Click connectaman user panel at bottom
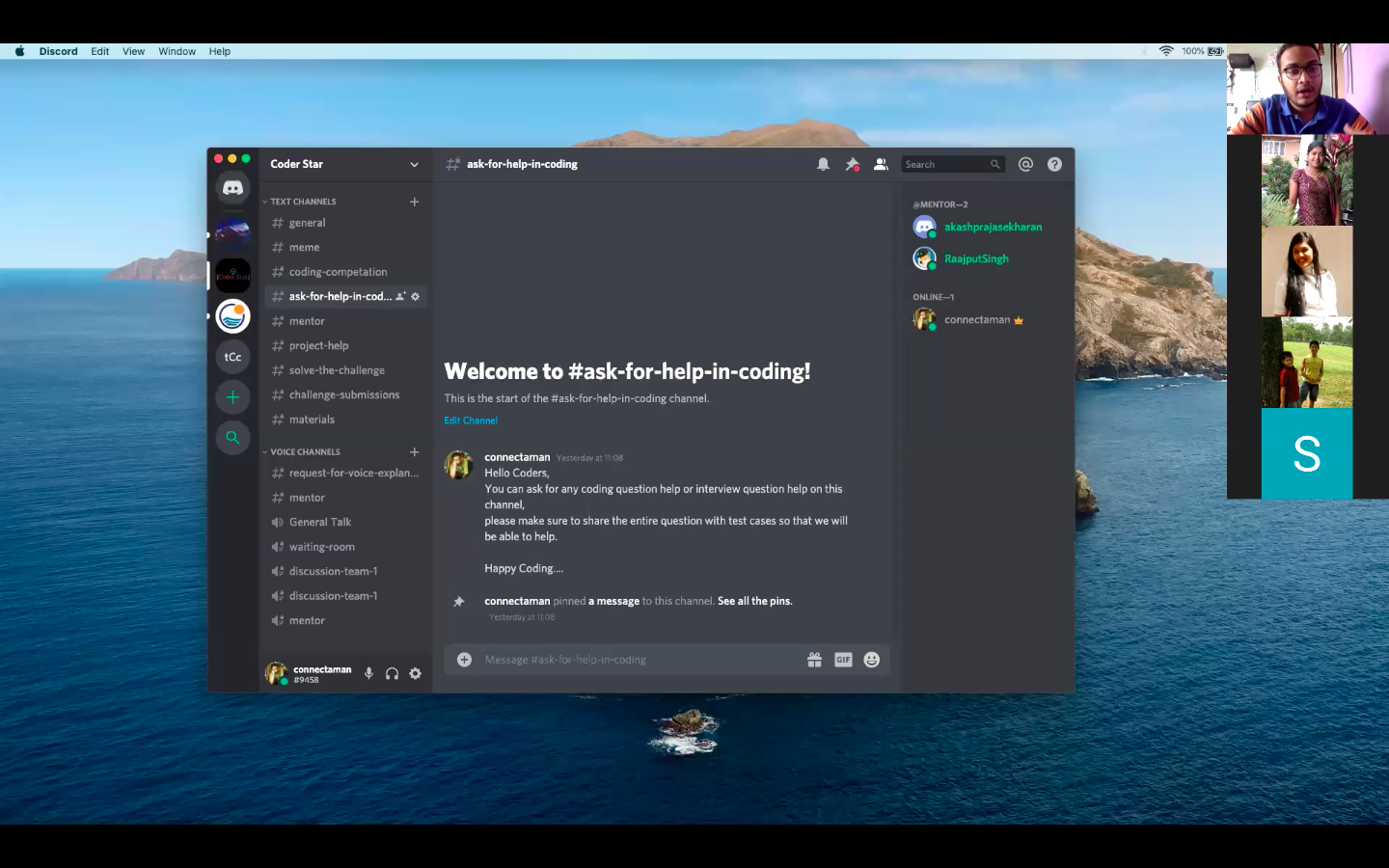This screenshot has height=868, width=1389. pyautogui.click(x=311, y=673)
